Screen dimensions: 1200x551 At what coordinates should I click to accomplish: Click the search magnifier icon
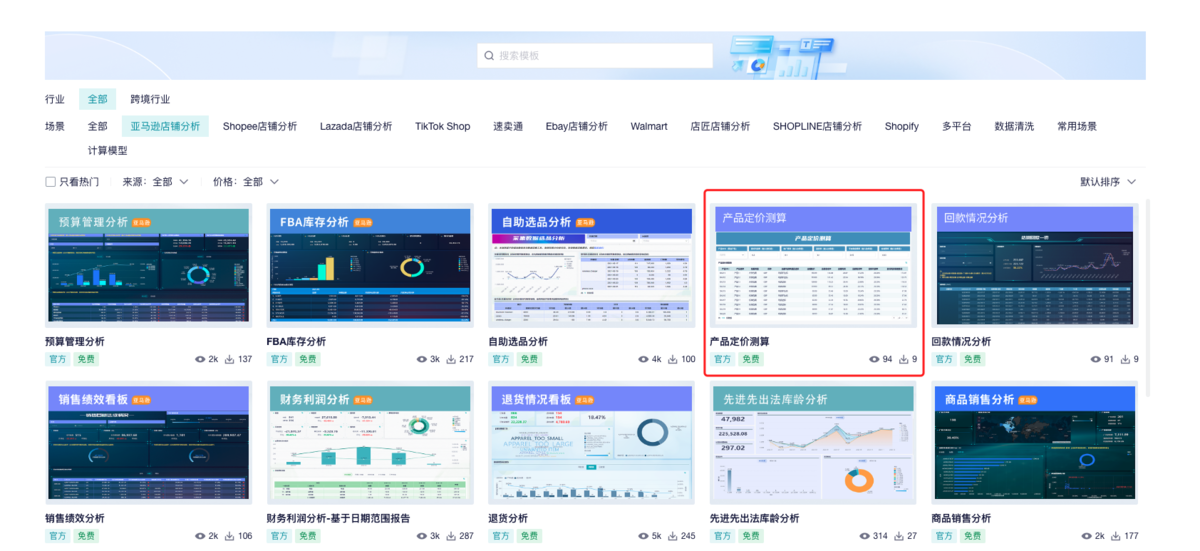pos(489,56)
